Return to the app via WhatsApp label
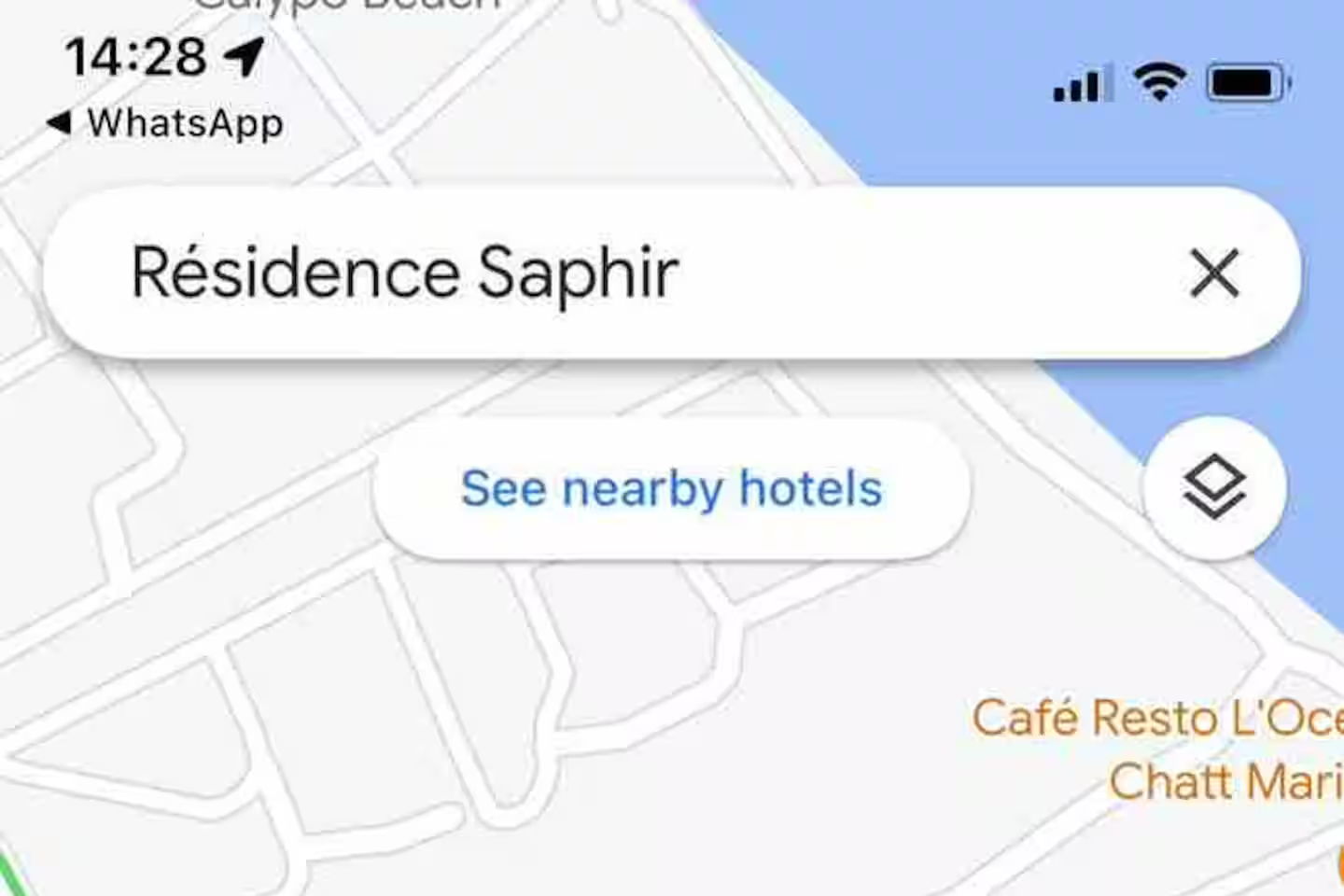Viewport: 1344px width, 896px height. coord(185,123)
